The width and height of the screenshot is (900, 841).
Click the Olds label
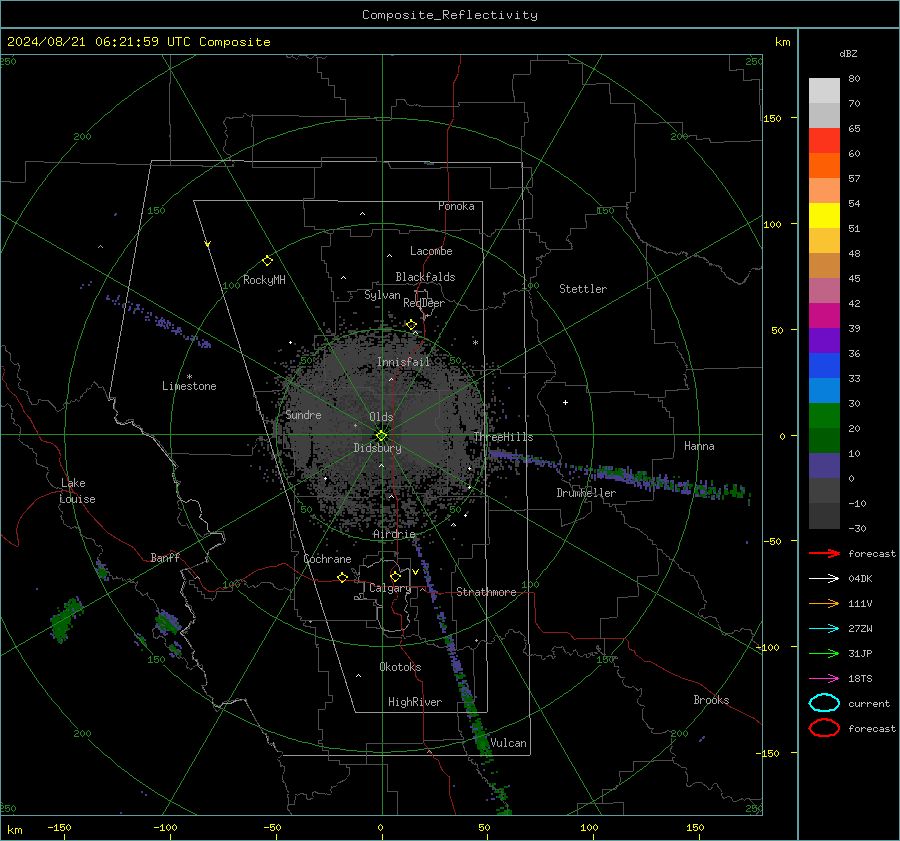click(x=381, y=417)
